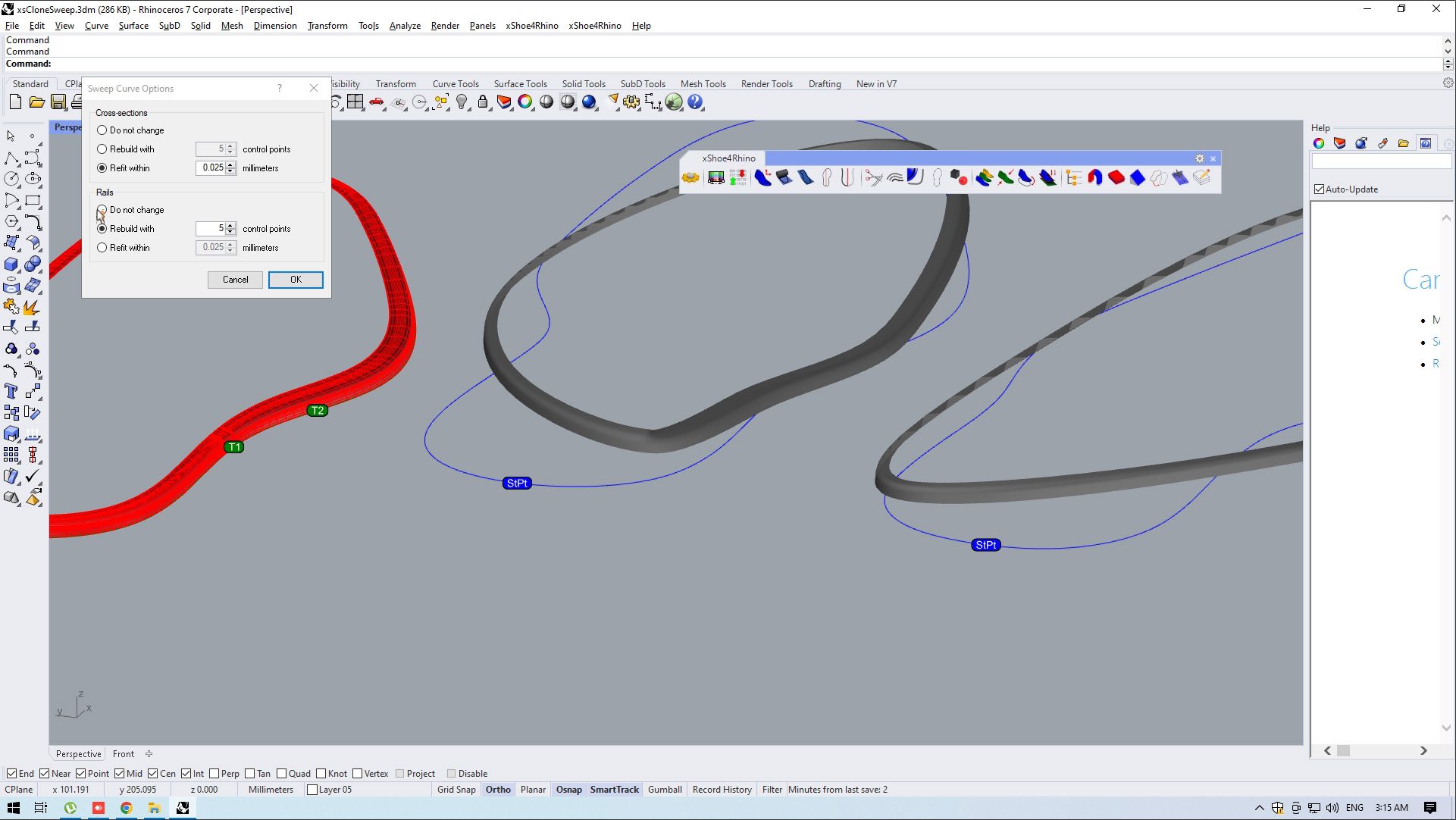1456x820 pixels.
Task: Uncheck the Auto-Update checkbox
Action: 1320,189
